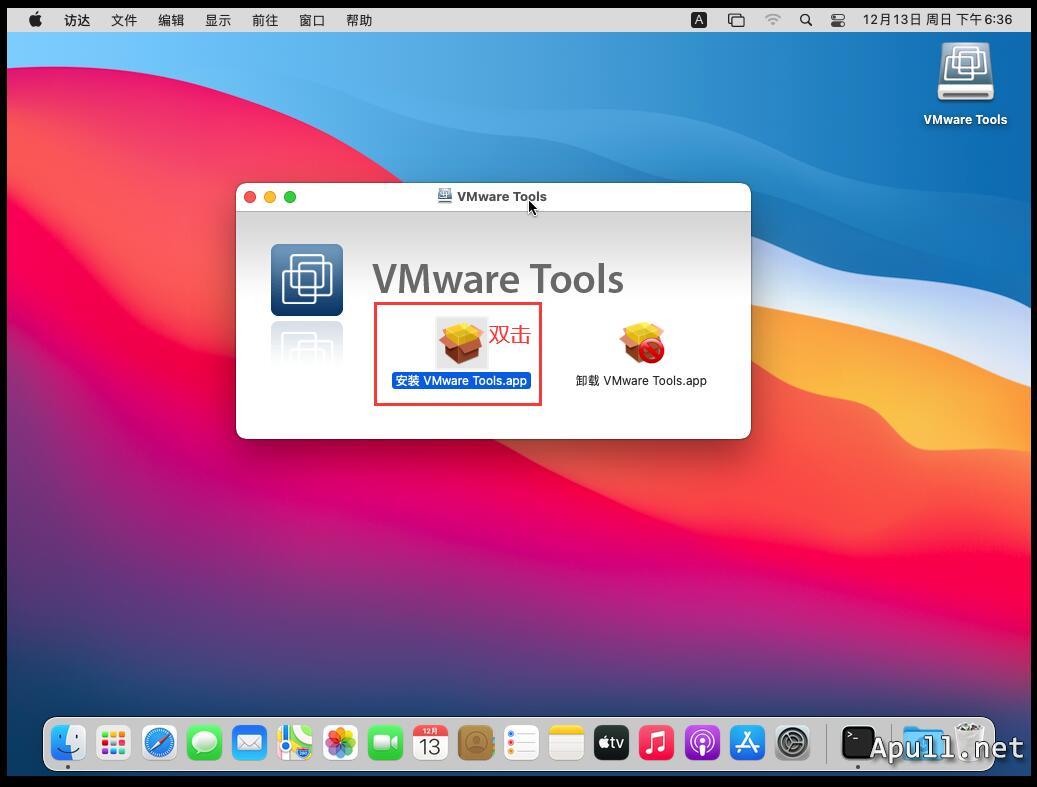Open the 前往 menu

265,21
